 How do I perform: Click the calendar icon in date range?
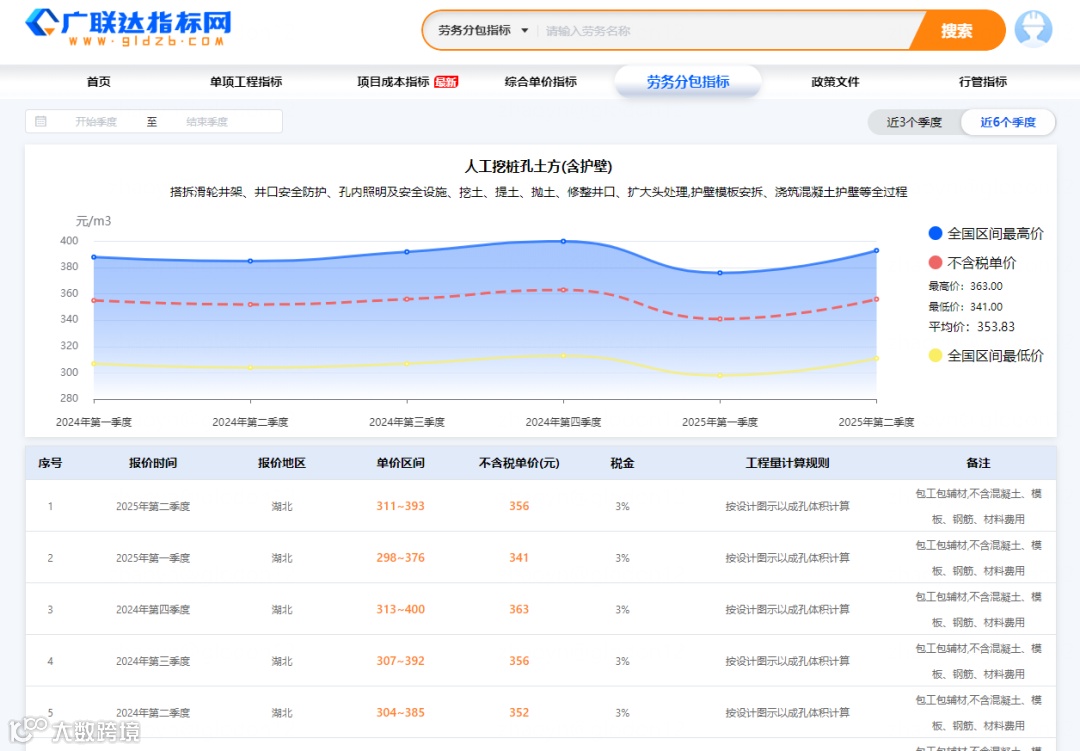pos(41,121)
